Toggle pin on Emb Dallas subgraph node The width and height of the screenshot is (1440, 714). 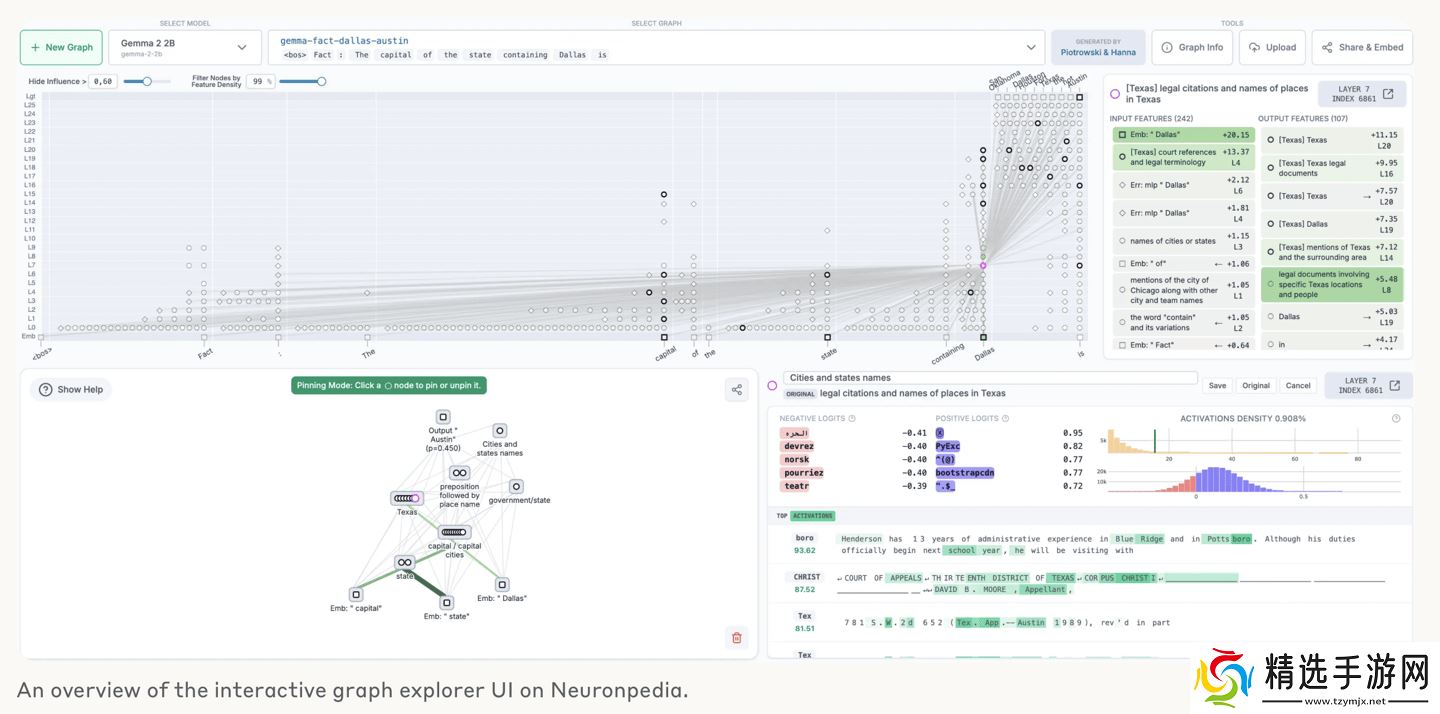pyautogui.click(x=502, y=584)
